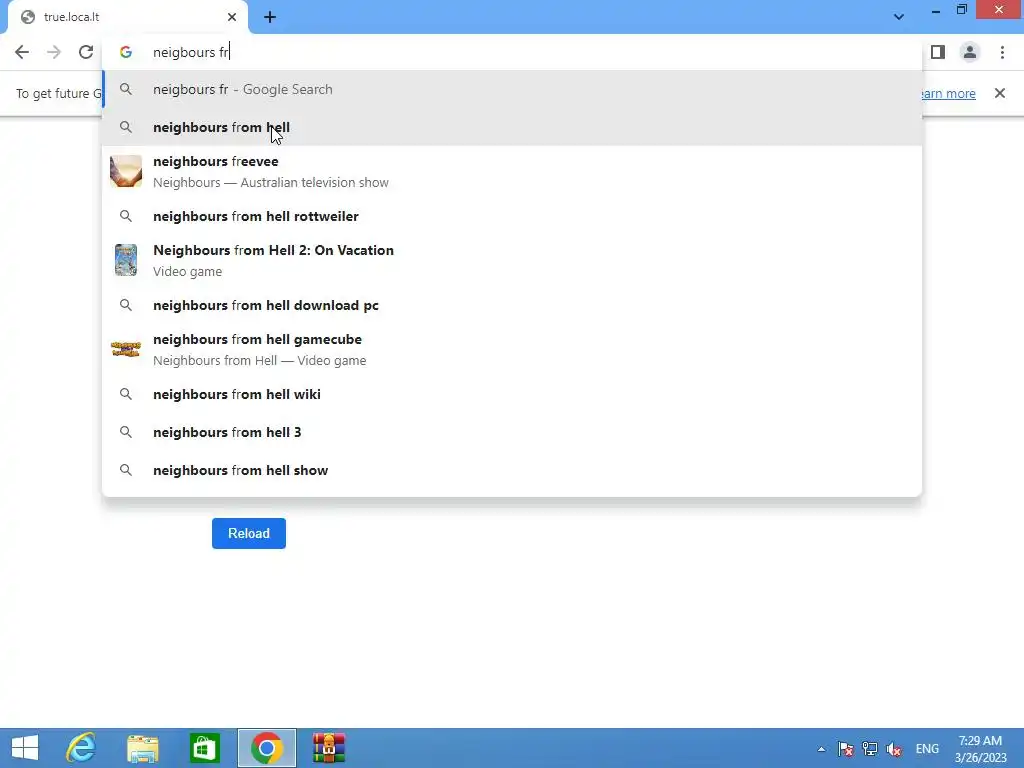Choose 'neigbours fr - Google Search' suggestion
The height and width of the screenshot is (768, 1024).
click(x=512, y=89)
